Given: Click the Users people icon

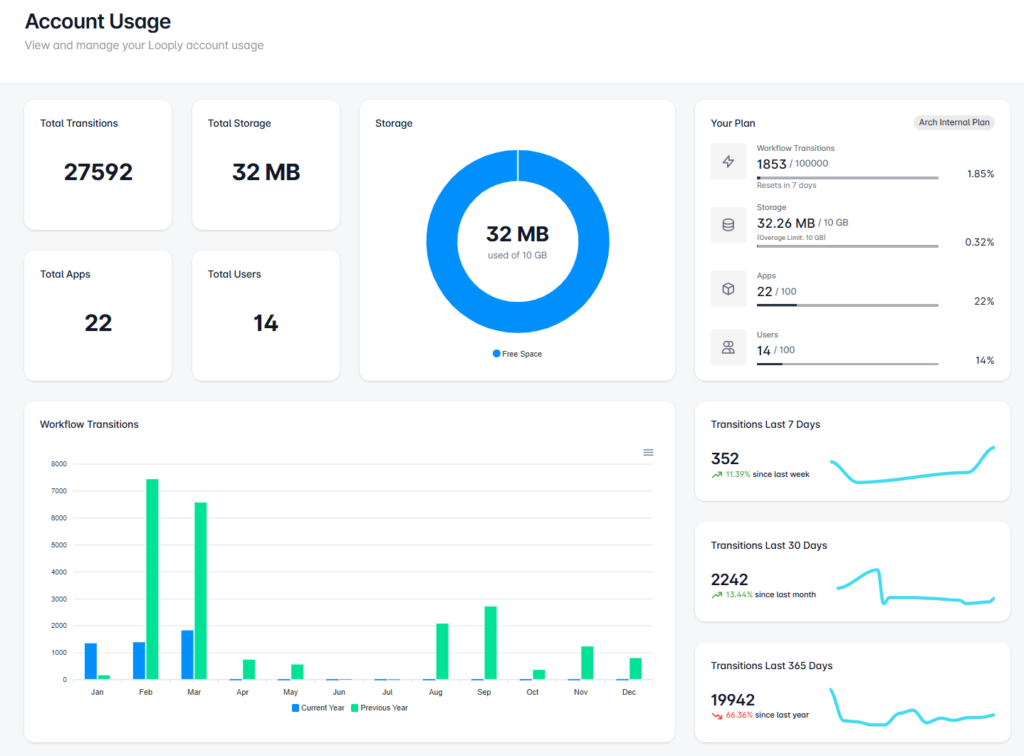Looking at the screenshot, I should (728, 348).
